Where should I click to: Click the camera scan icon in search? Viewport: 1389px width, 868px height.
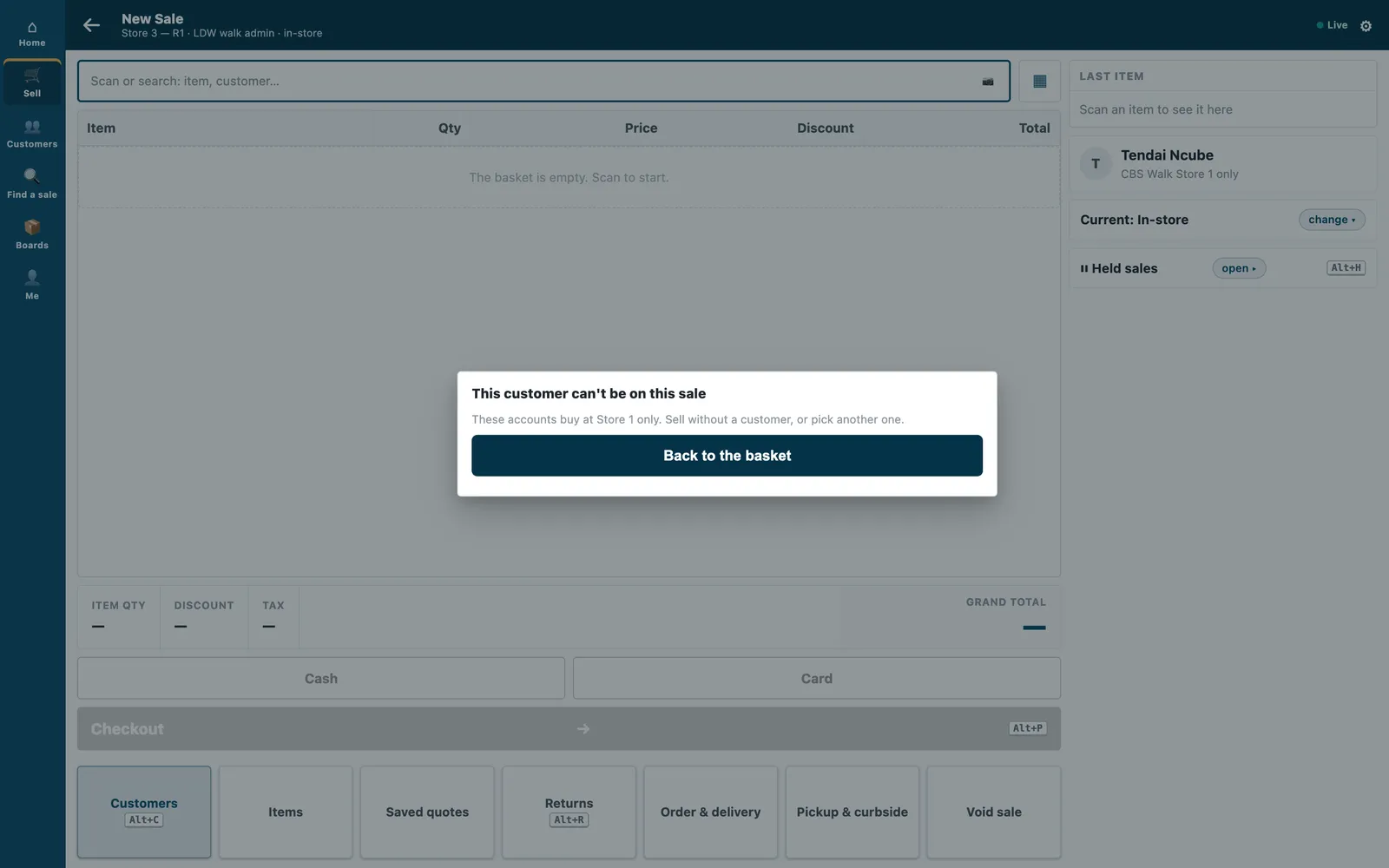(988, 82)
